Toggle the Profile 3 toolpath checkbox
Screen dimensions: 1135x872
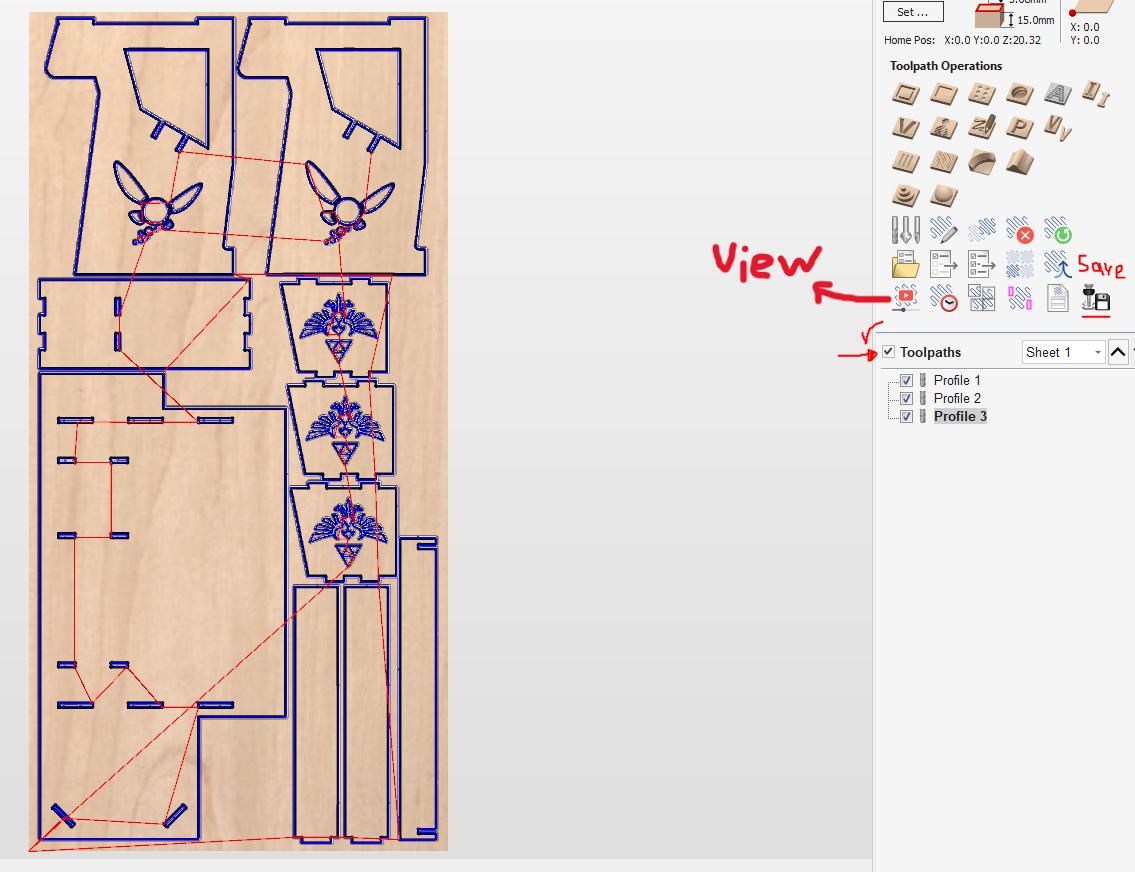906,416
